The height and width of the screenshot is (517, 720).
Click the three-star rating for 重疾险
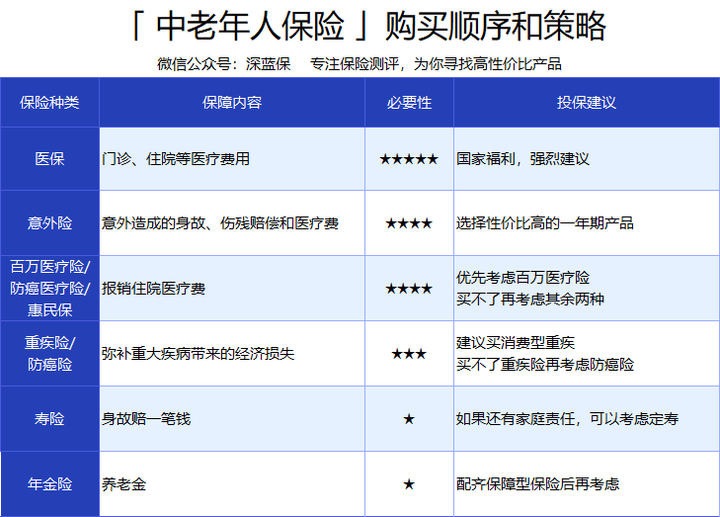(408, 354)
